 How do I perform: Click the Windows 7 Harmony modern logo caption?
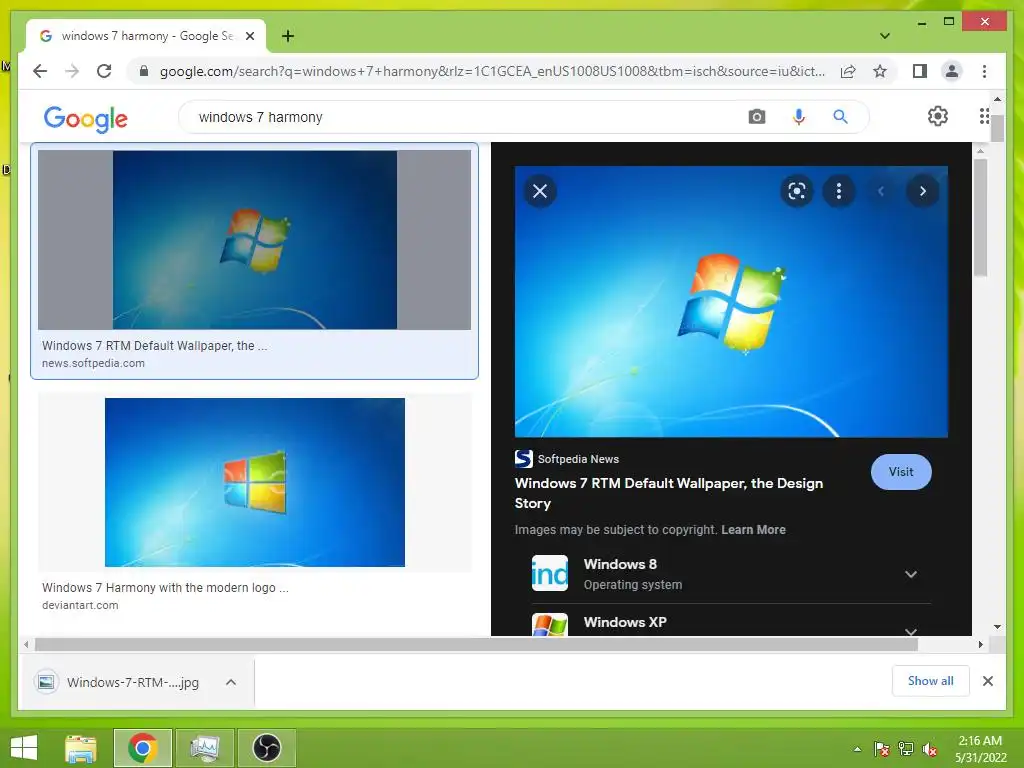(x=165, y=587)
